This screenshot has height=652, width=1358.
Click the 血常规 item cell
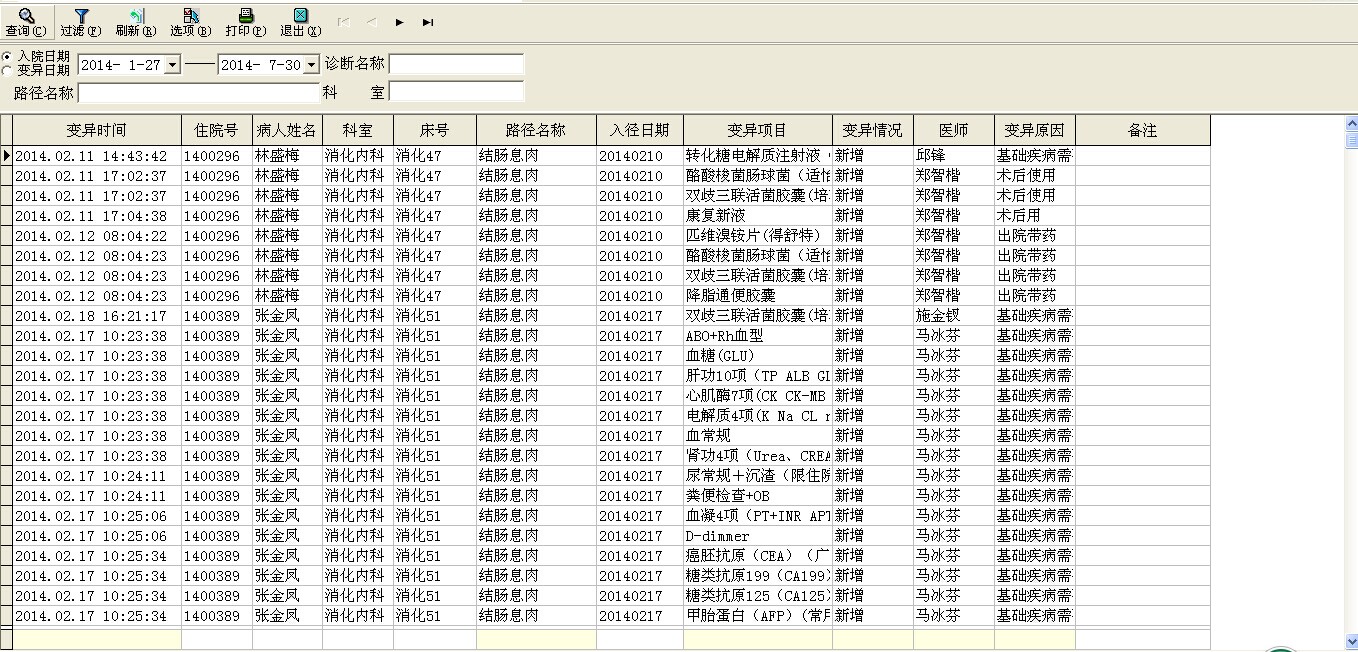(758, 436)
